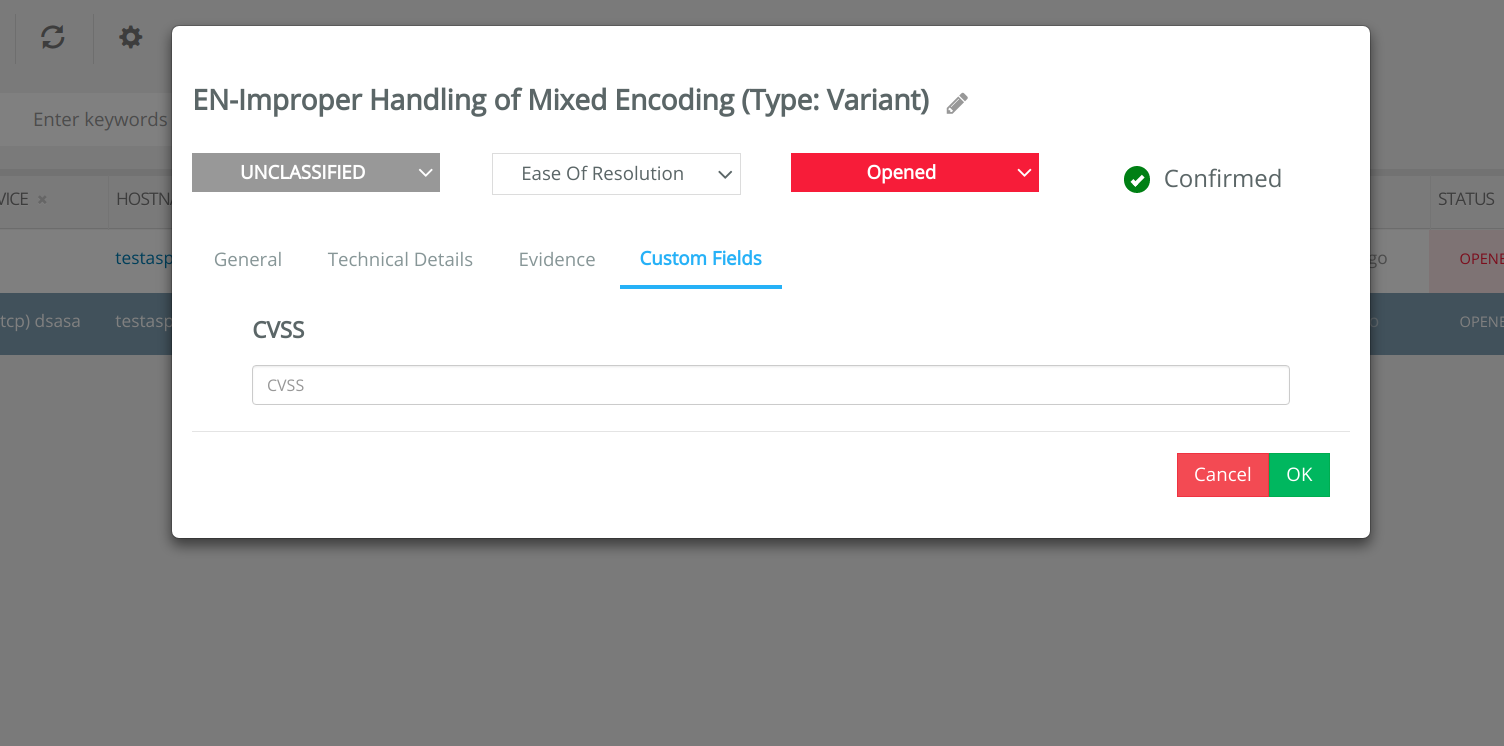Viewport: 1504px width, 746px height.
Task: Click the Enter keywords search field
Action: [x=100, y=120]
